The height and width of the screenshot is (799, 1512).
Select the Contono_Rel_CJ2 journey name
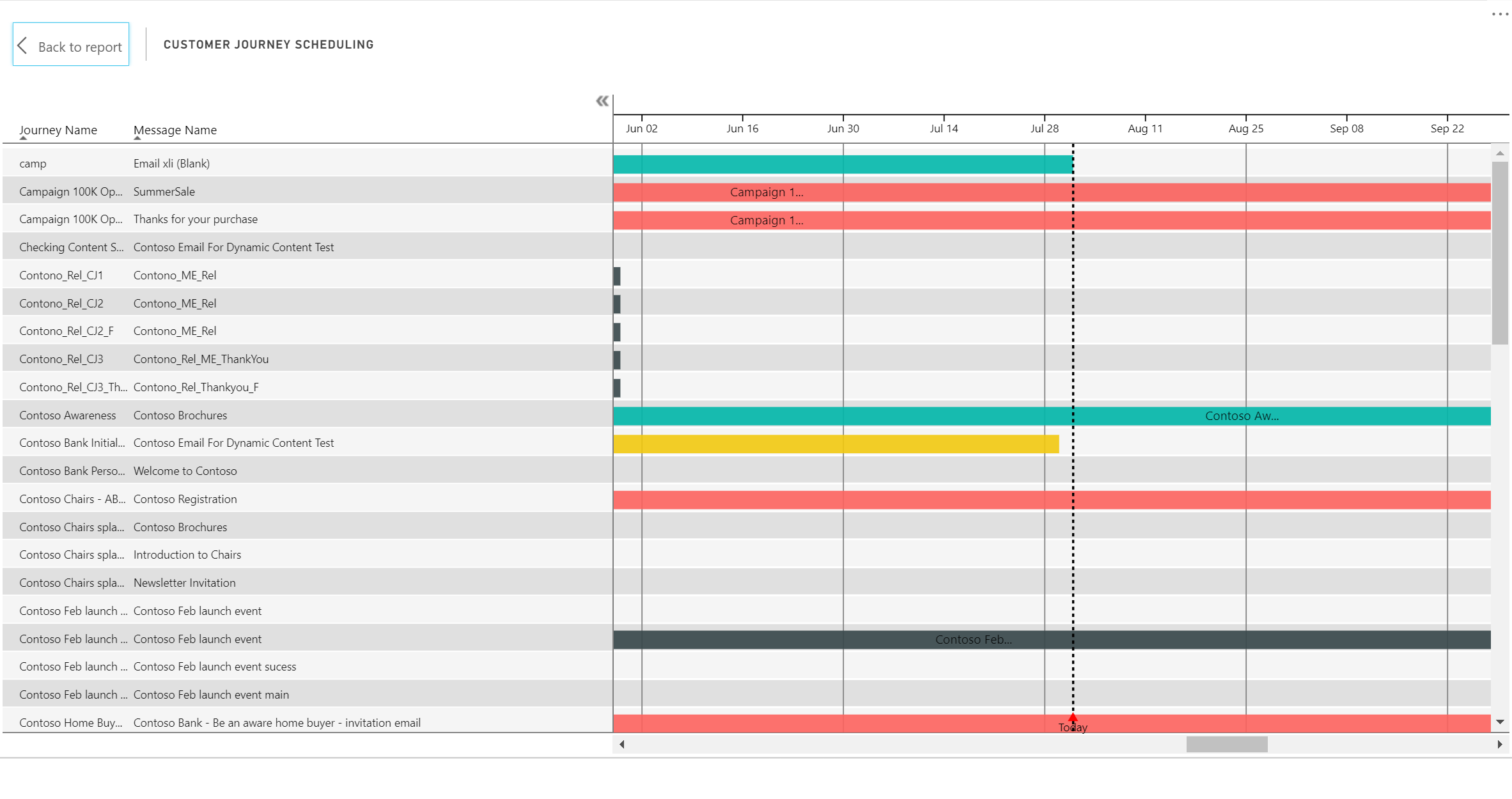point(61,304)
